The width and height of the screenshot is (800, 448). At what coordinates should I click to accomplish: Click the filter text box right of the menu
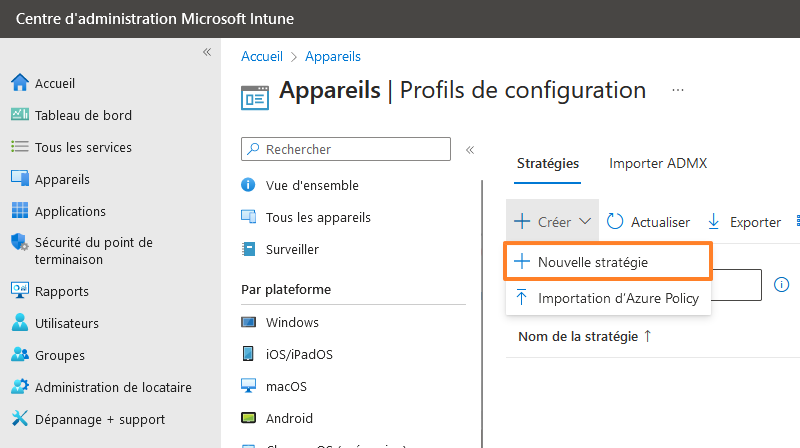736,285
